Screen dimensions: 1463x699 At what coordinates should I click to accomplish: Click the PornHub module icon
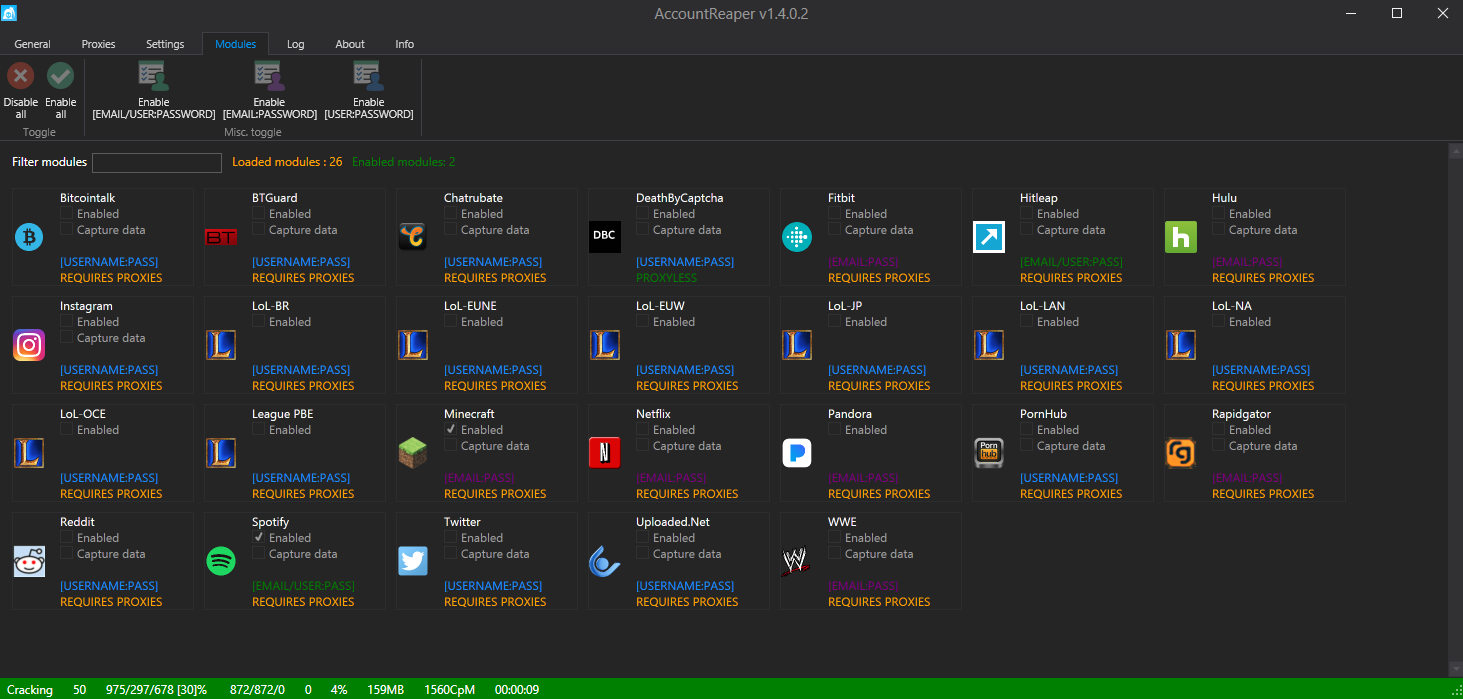(x=989, y=453)
